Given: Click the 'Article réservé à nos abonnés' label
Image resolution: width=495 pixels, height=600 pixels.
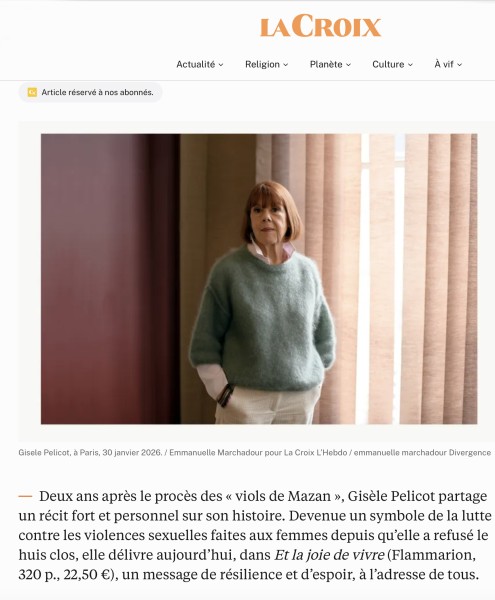Looking at the screenshot, I should (97, 92).
